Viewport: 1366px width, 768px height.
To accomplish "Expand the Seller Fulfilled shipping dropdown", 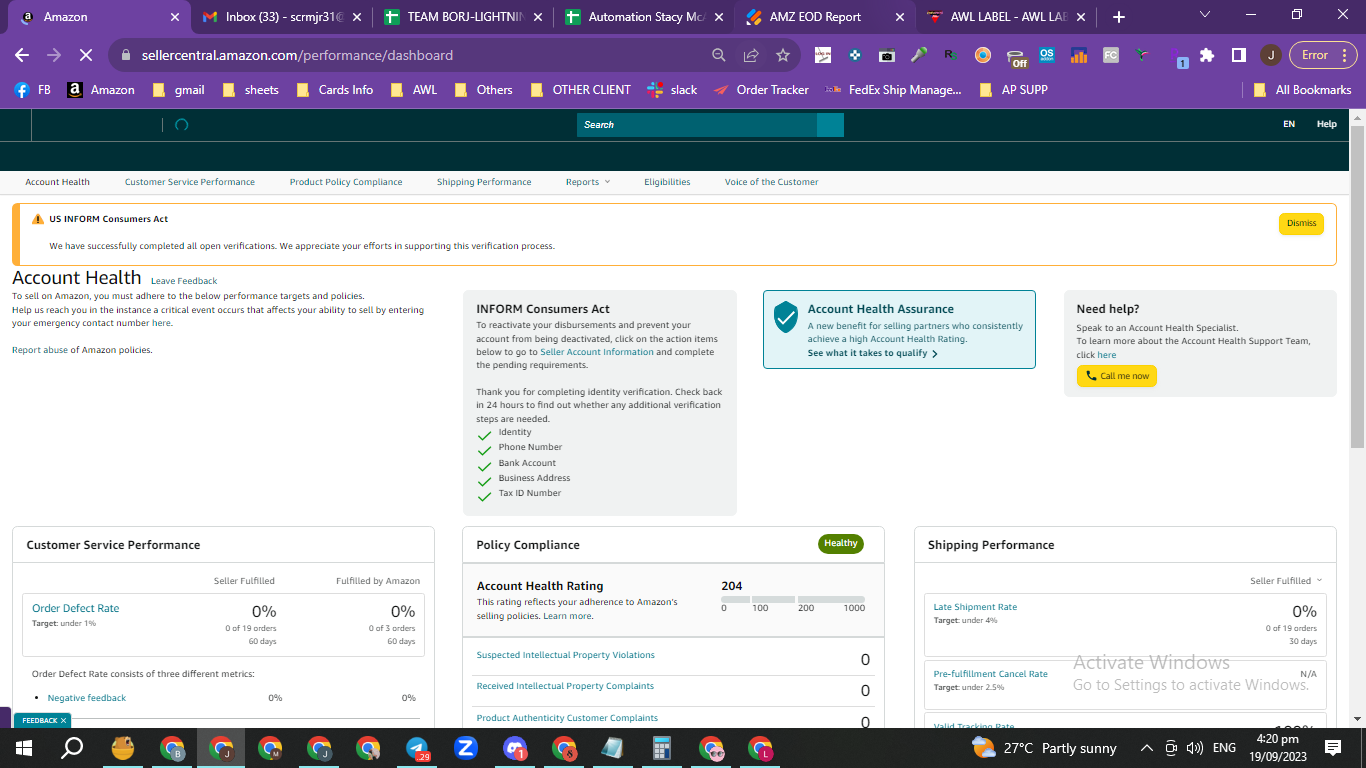I will coord(1286,581).
